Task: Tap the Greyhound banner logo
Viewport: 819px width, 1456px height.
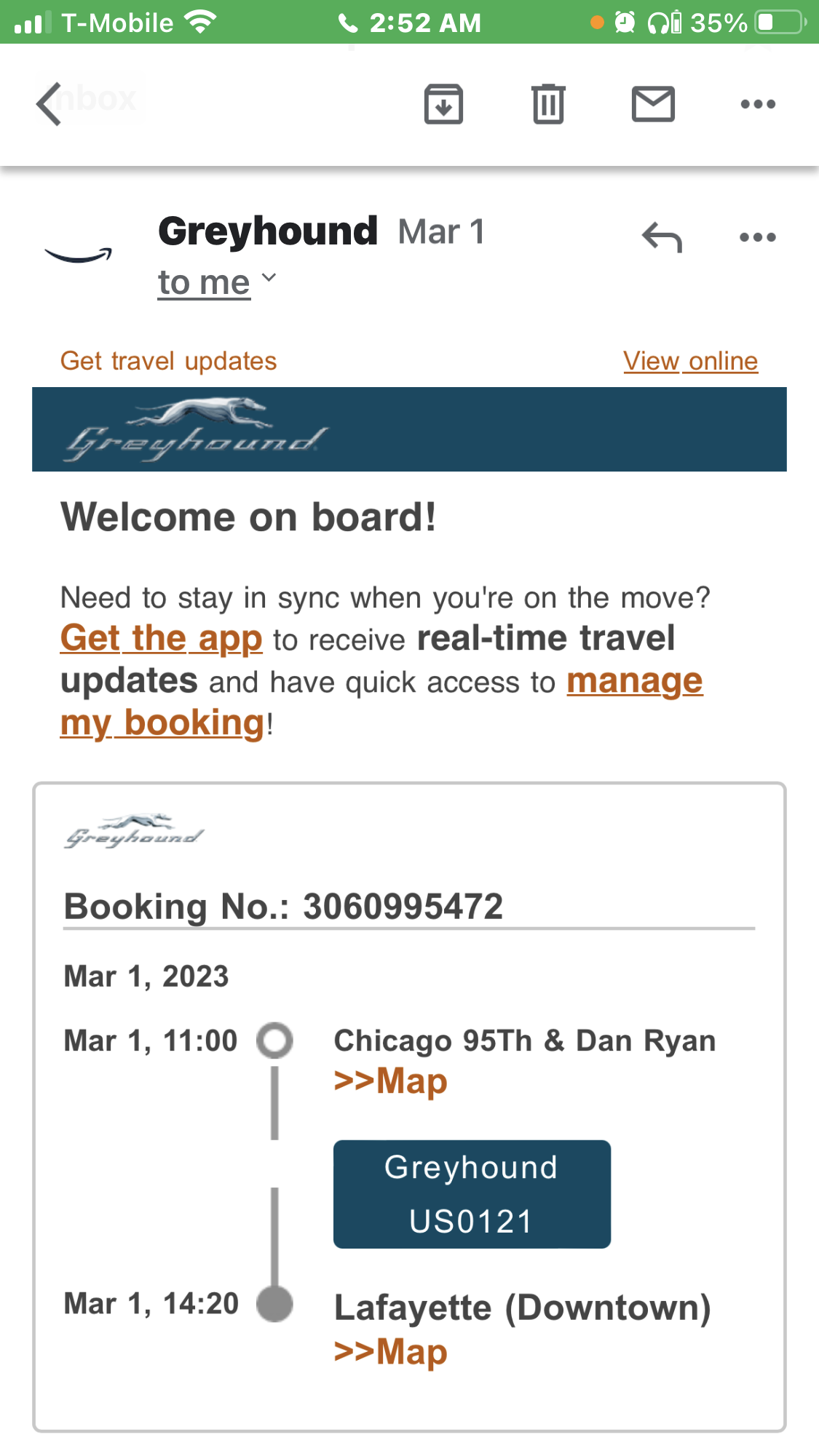Action: pyautogui.click(x=197, y=429)
